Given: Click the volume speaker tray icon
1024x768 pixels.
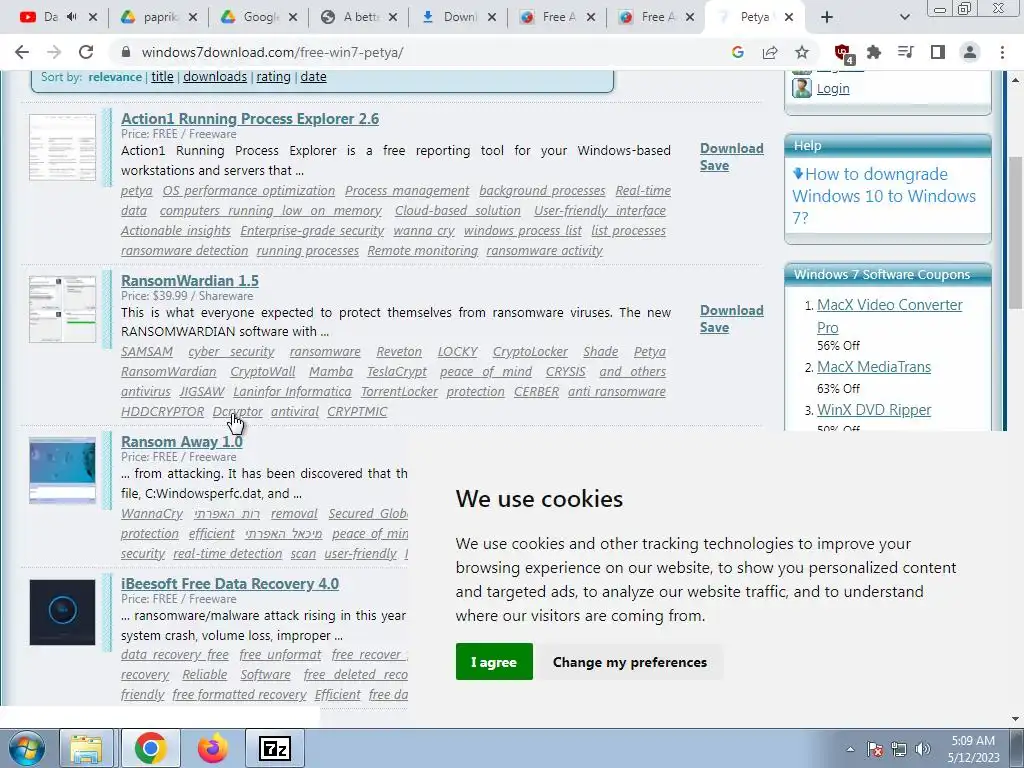Looking at the screenshot, I should tap(923, 749).
